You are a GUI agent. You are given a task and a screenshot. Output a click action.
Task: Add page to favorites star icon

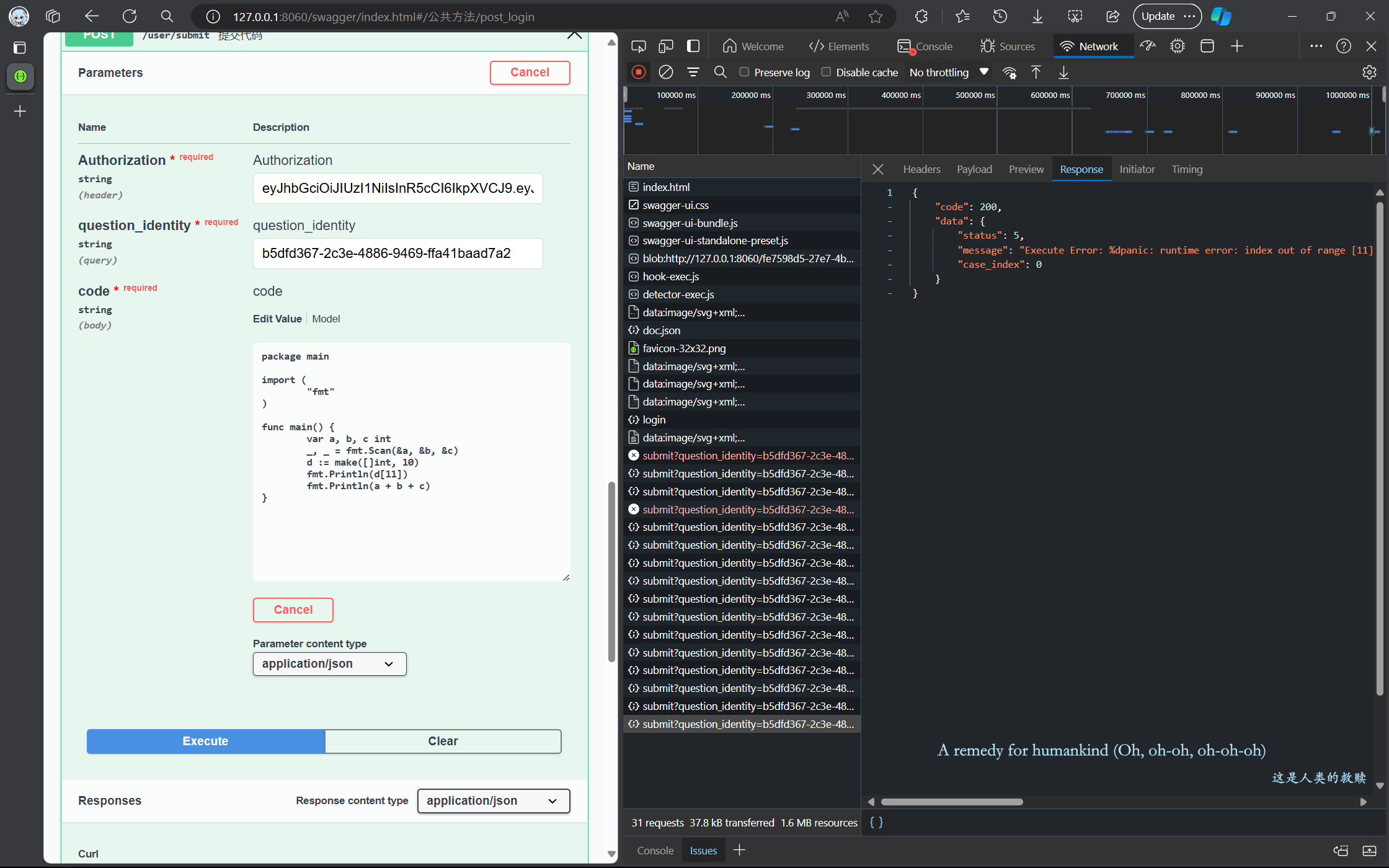pyautogui.click(x=876, y=17)
